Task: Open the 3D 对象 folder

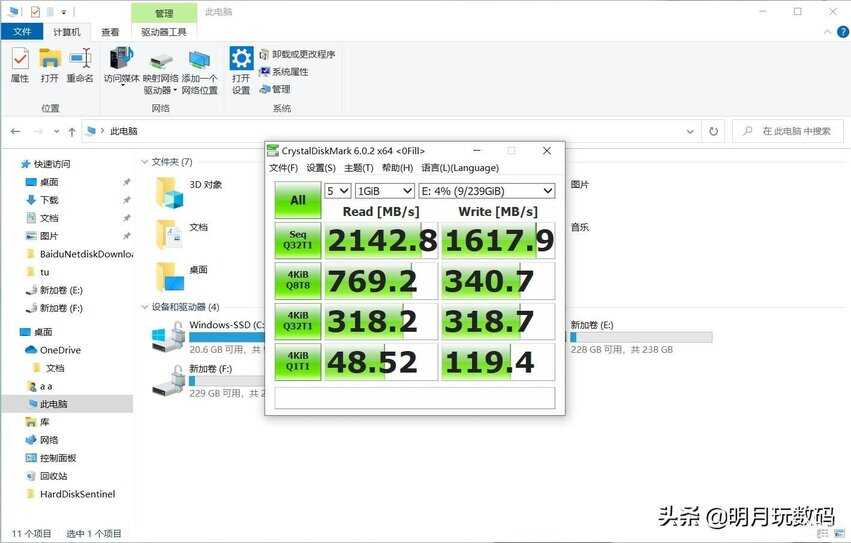Action: 190,193
